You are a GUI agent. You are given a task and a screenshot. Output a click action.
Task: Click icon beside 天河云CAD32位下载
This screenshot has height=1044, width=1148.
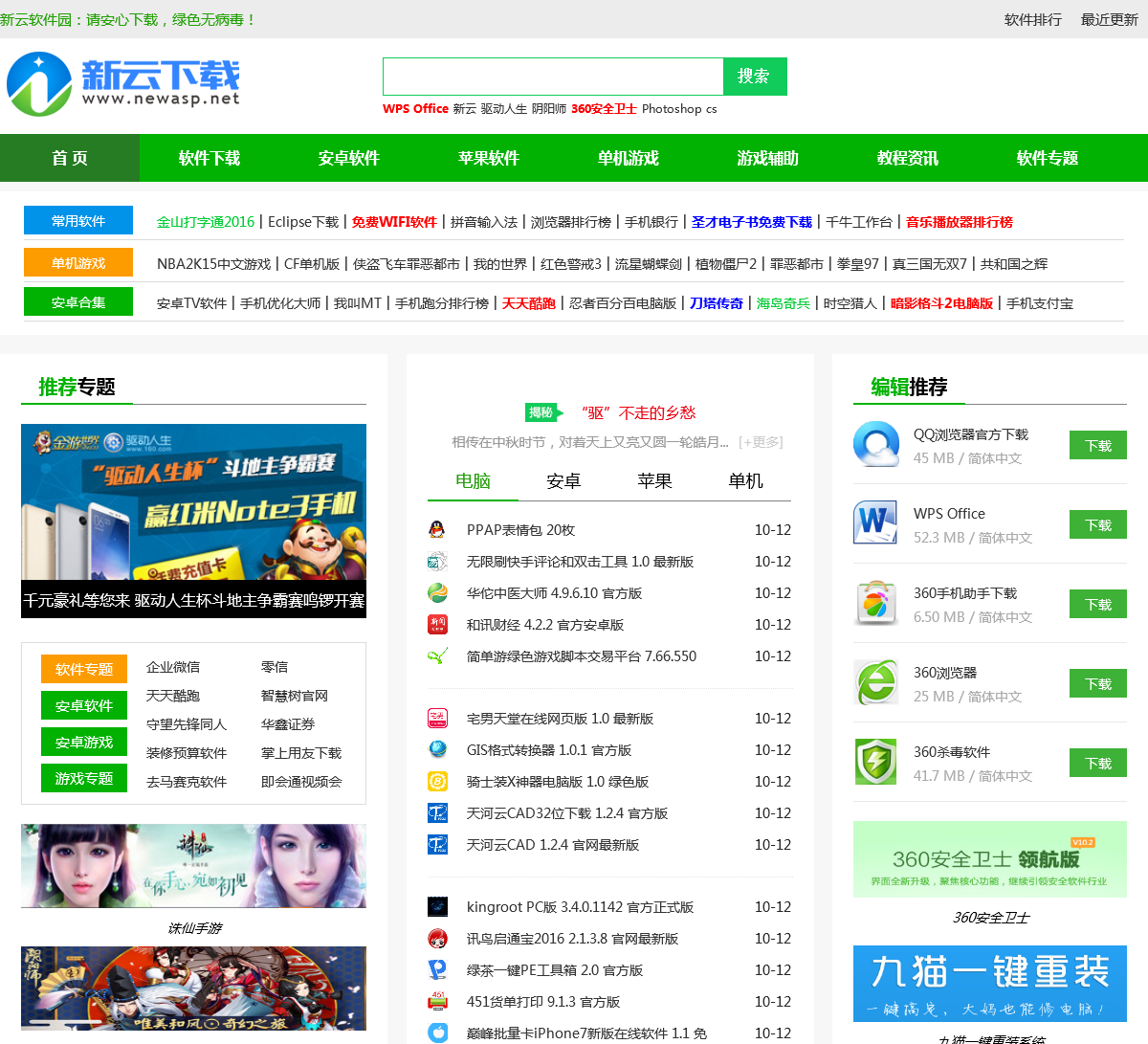point(437,813)
